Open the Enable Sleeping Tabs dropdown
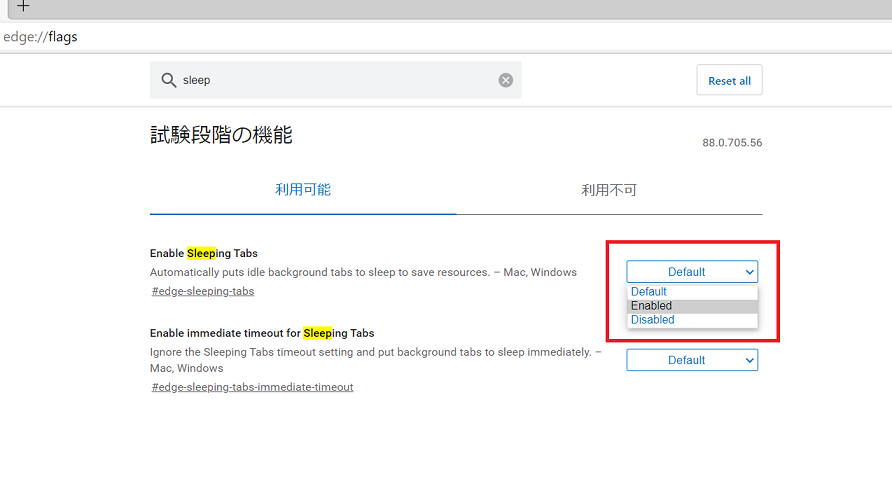This screenshot has width=892, height=500. tap(692, 271)
